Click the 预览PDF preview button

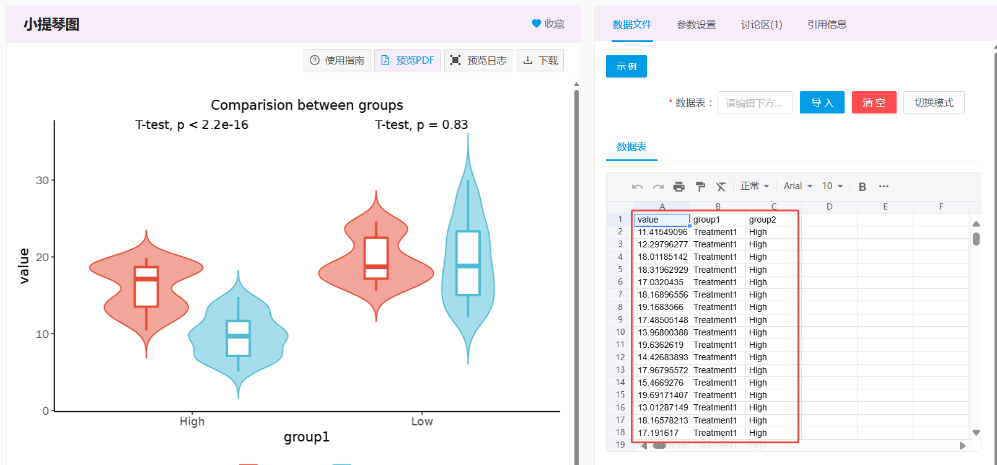coord(407,61)
